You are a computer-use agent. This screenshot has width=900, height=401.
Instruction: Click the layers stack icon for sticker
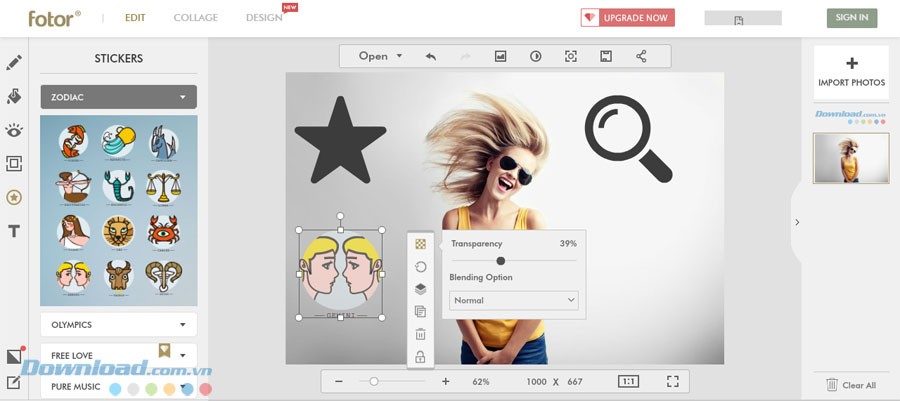coord(420,289)
